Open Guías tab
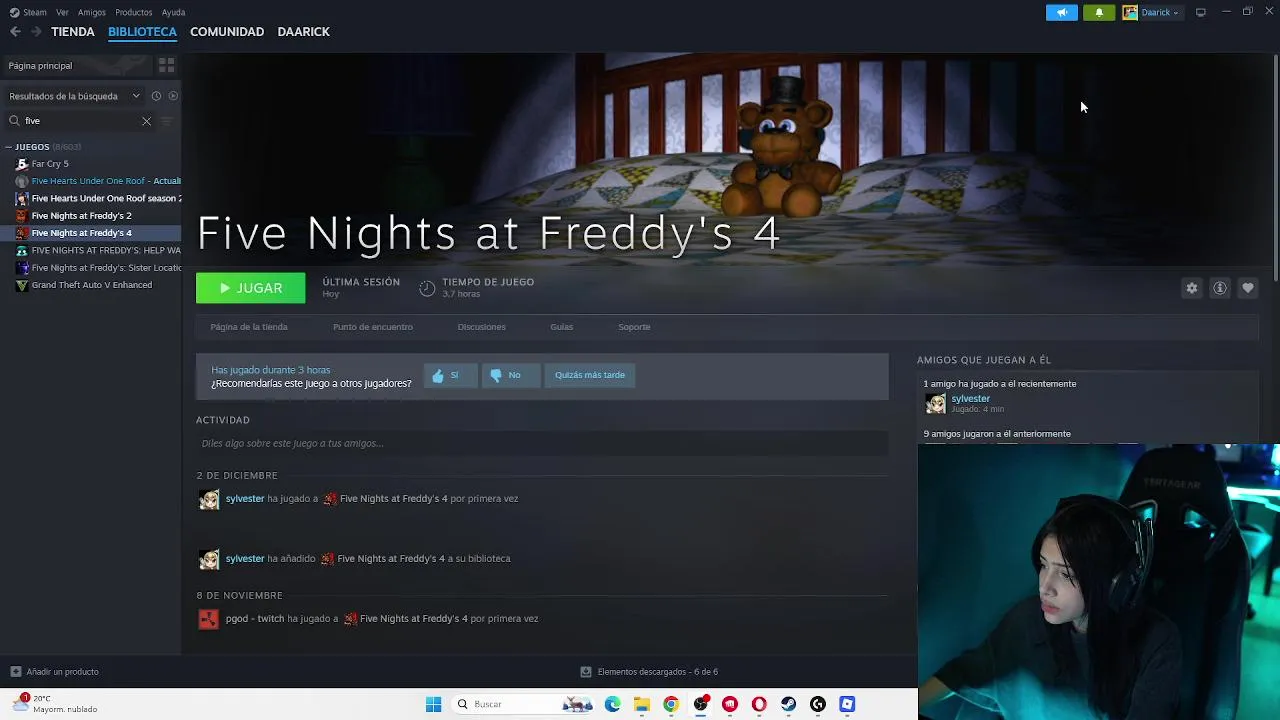The width and height of the screenshot is (1280, 720). [x=561, y=327]
